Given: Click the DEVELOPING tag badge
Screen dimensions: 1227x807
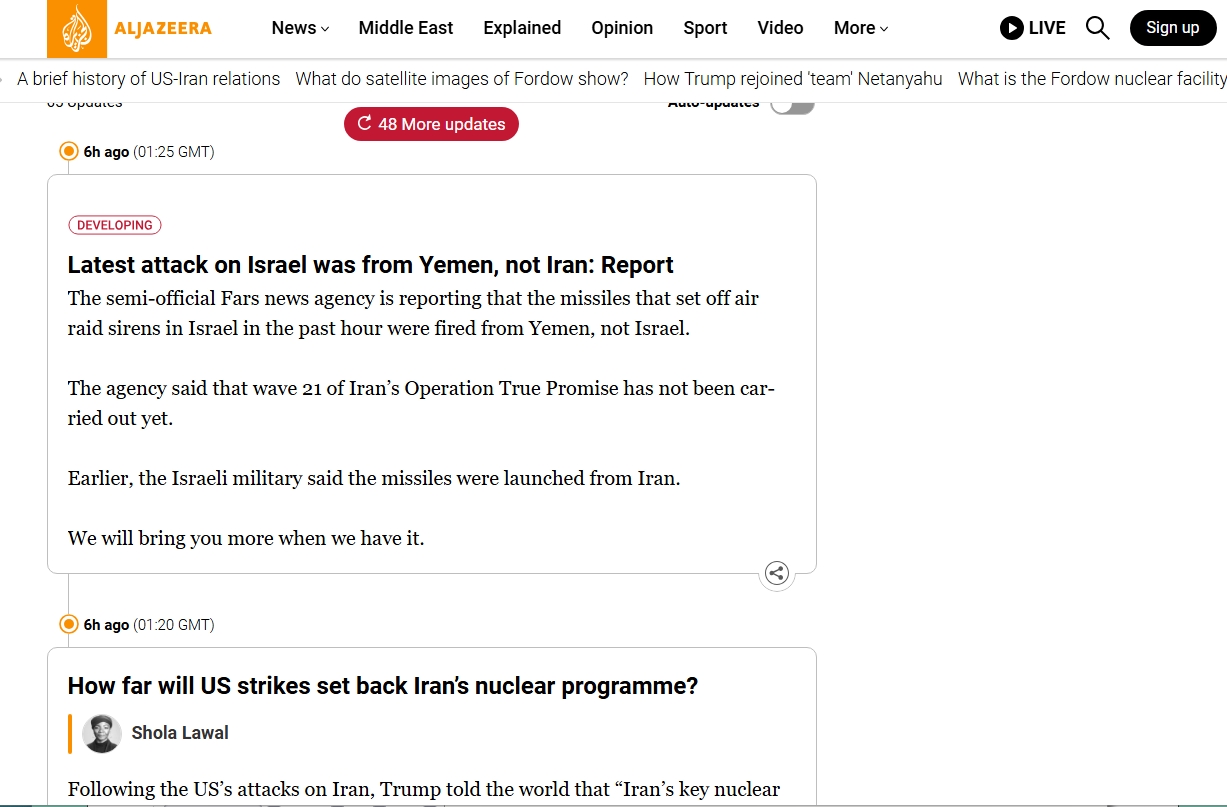Looking at the screenshot, I should (115, 225).
